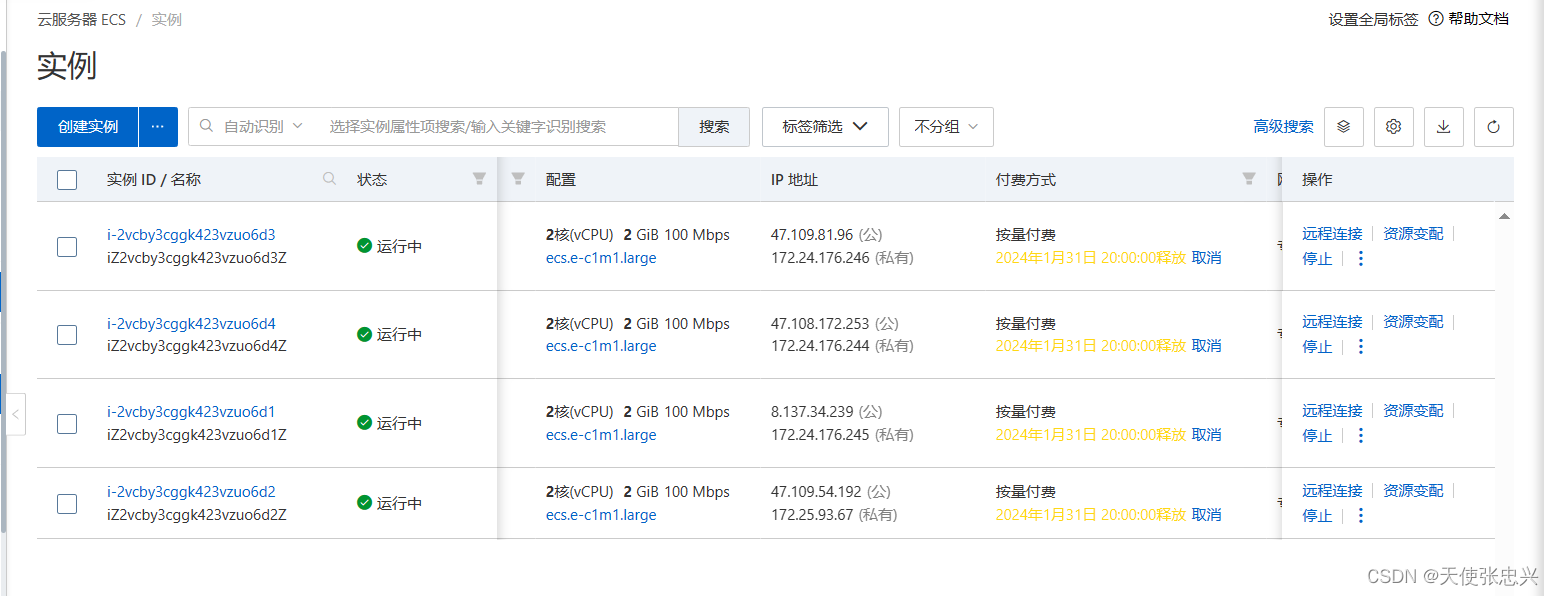Open instance i-2vcby3cggk423vzuo6d1 link

tap(191, 412)
